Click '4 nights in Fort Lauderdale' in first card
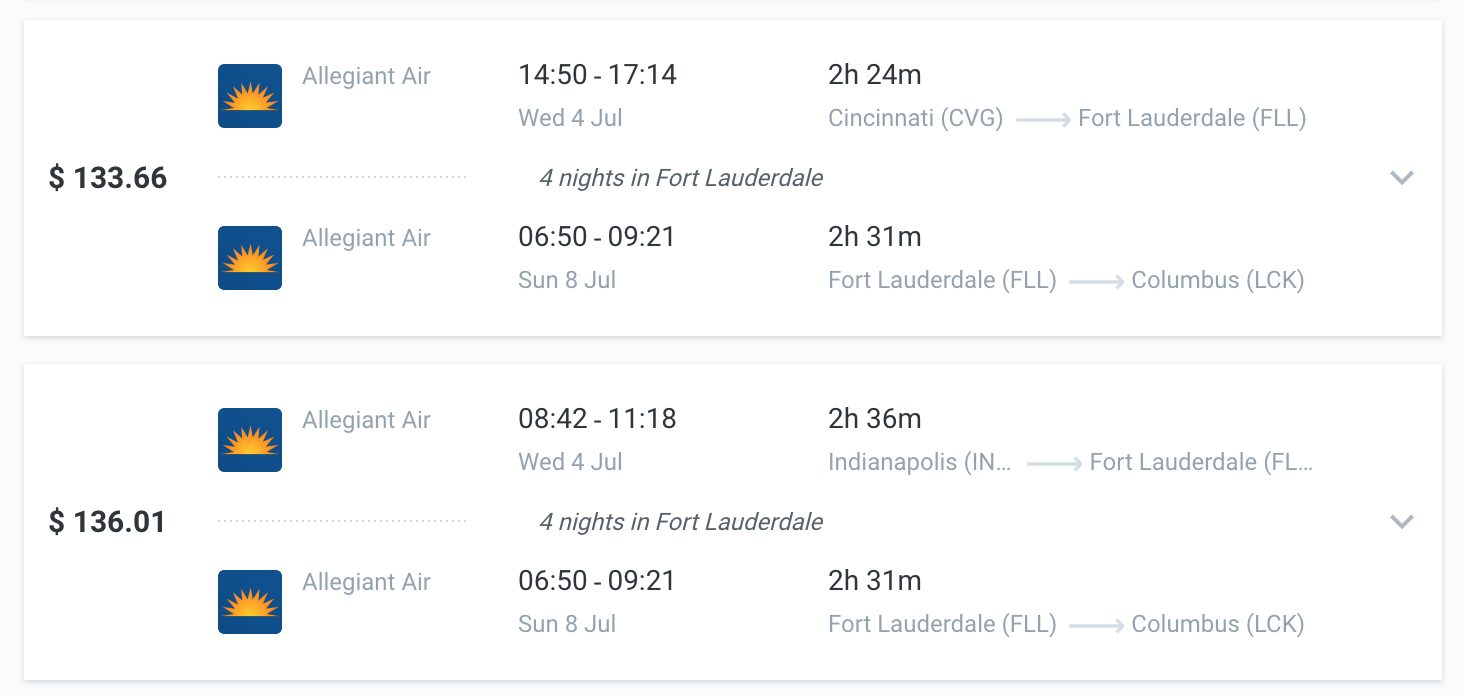1464x696 pixels. (x=681, y=178)
